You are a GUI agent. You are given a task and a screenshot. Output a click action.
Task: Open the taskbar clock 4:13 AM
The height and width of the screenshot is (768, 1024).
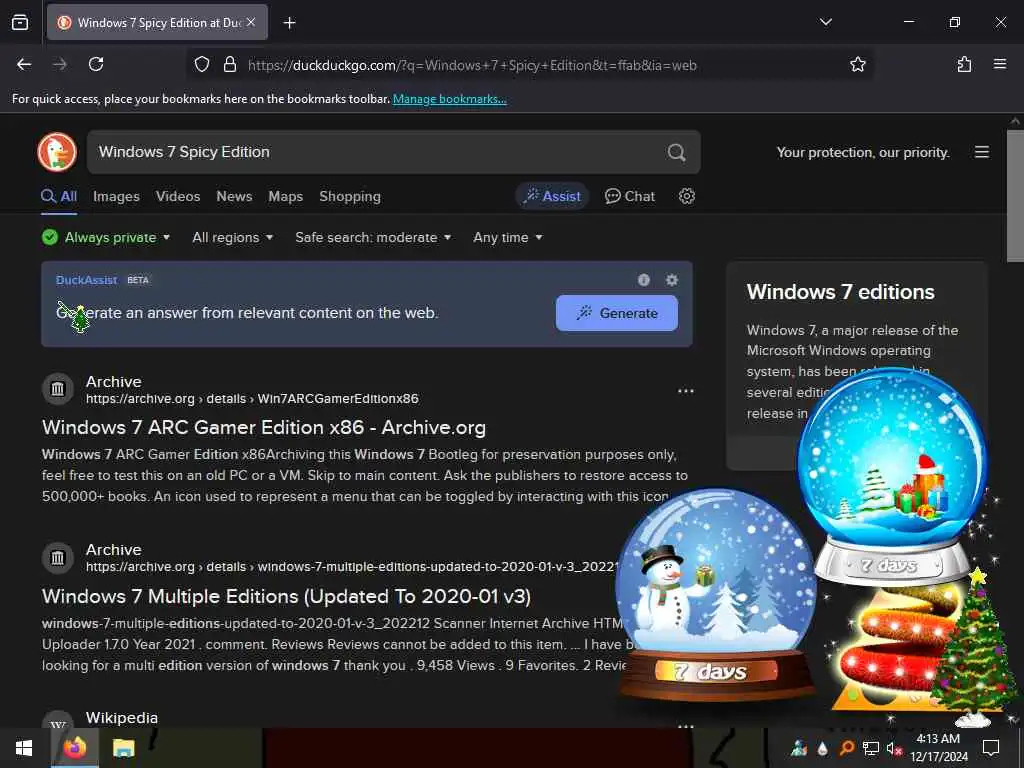938,748
